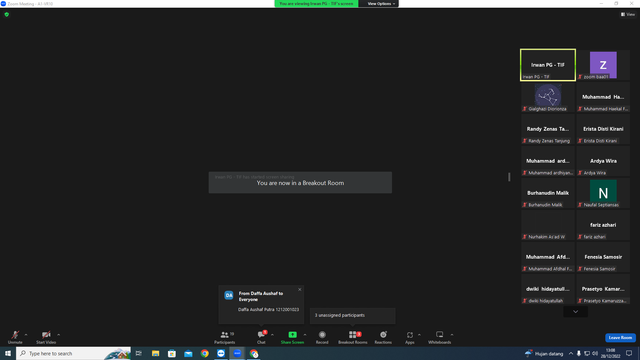Open Task View on the taskbar
Screen dimensions: 640x360
pyautogui.click(x=139, y=353)
